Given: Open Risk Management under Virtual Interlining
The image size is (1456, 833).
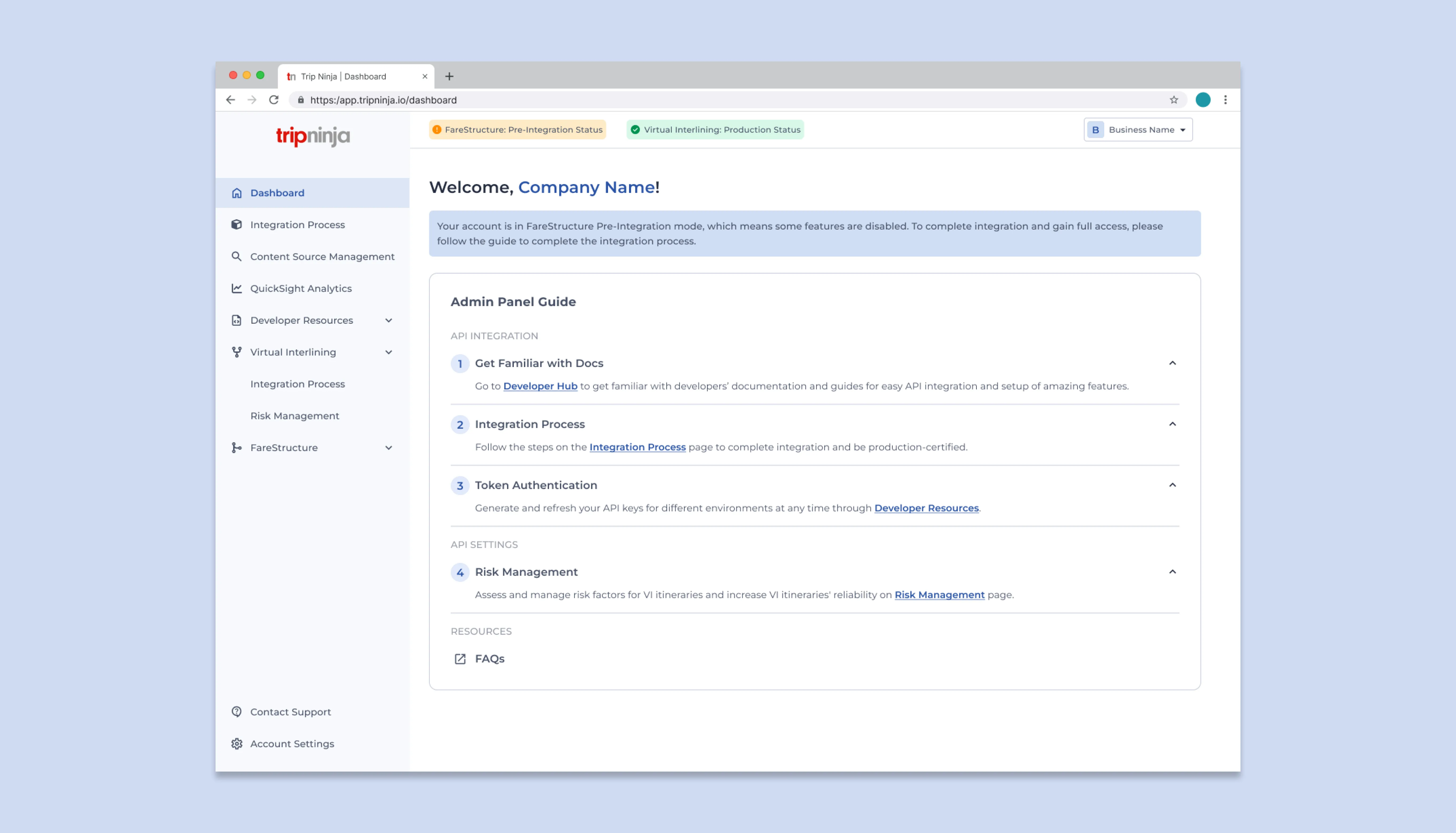Looking at the screenshot, I should [x=295, y=416].
